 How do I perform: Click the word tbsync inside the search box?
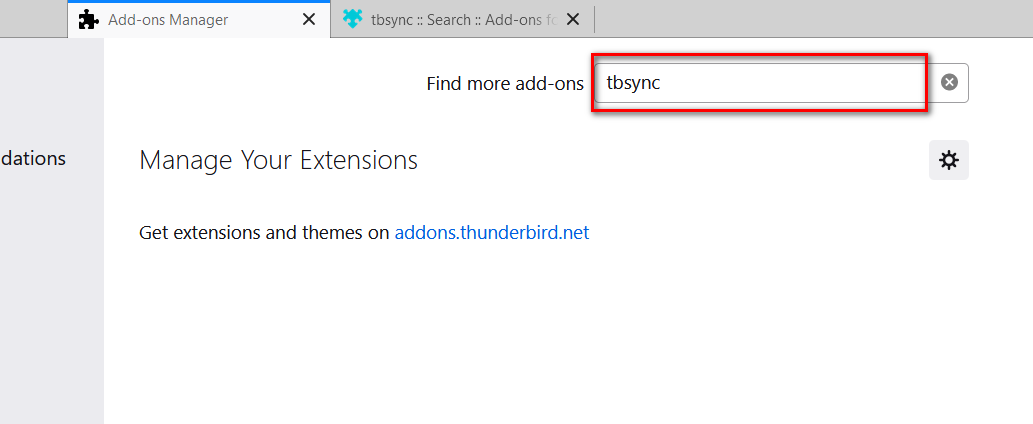pyautogui.click(x=633, y=84)
